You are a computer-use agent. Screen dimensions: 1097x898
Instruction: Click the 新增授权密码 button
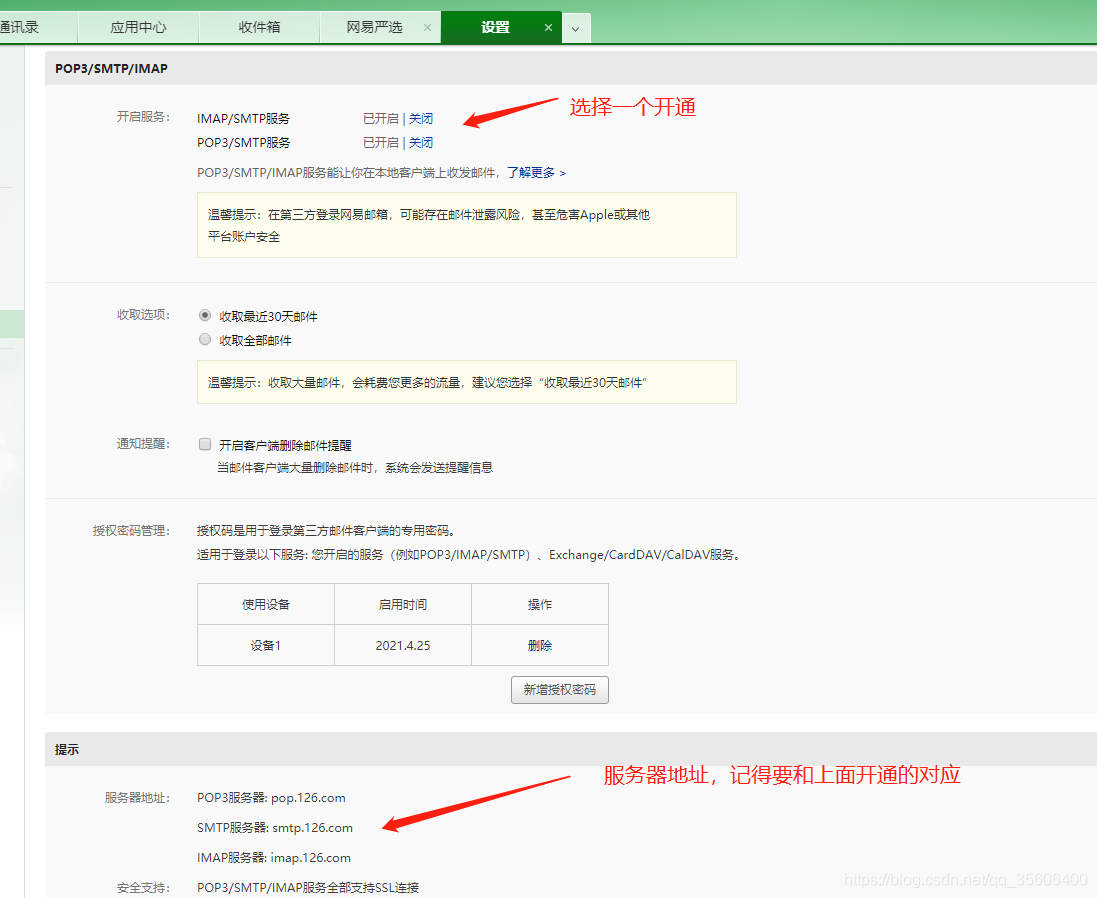[x=560, y=690]
